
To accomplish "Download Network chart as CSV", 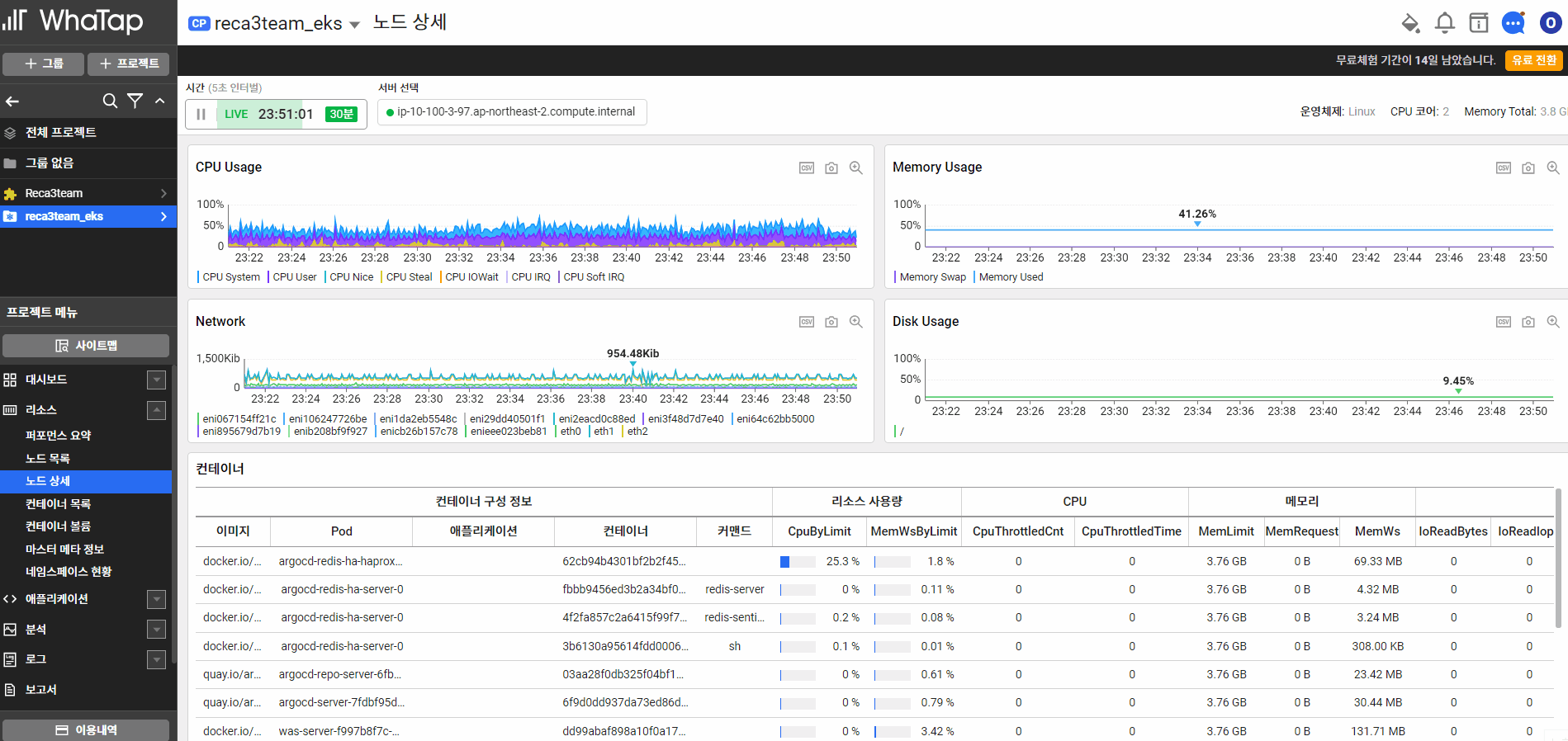I will click(807, 322).
